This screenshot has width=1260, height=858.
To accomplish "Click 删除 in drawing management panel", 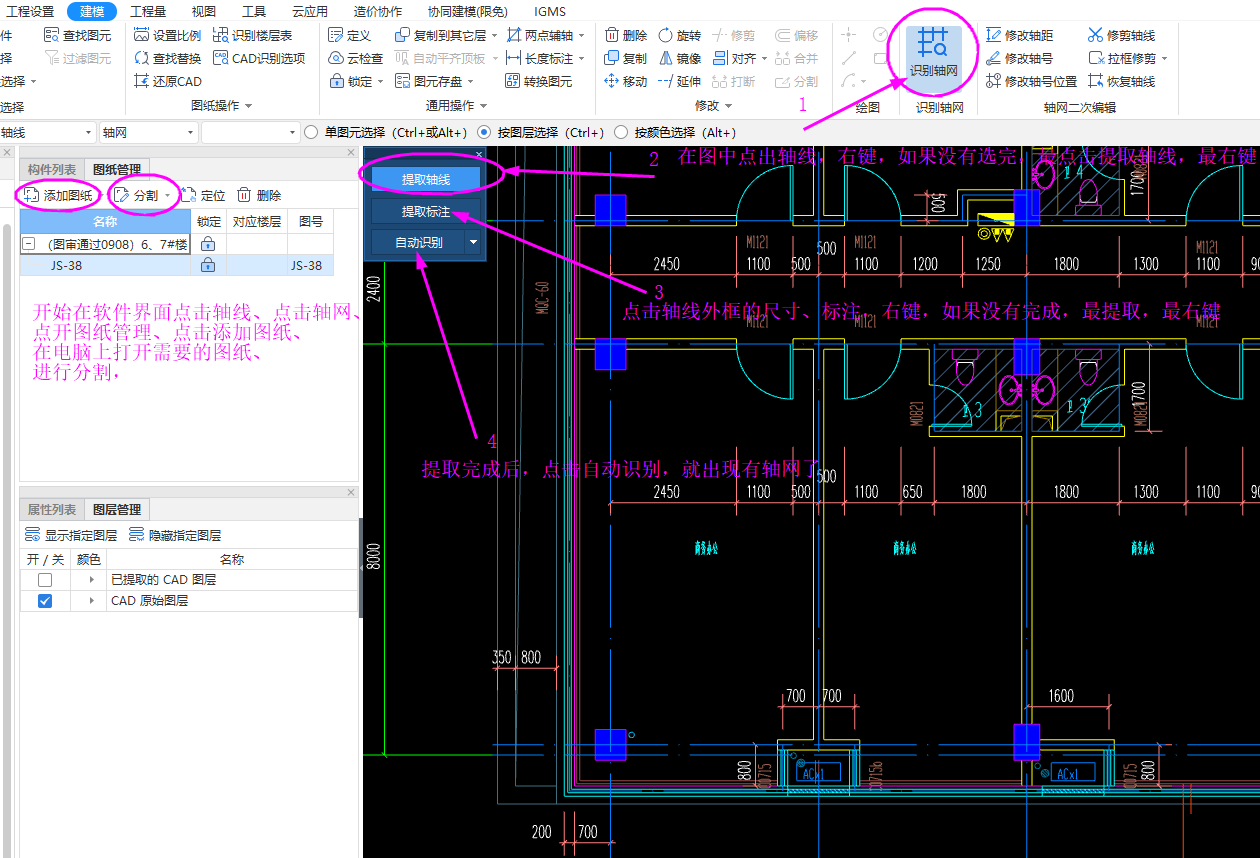I will pos(259,195).
